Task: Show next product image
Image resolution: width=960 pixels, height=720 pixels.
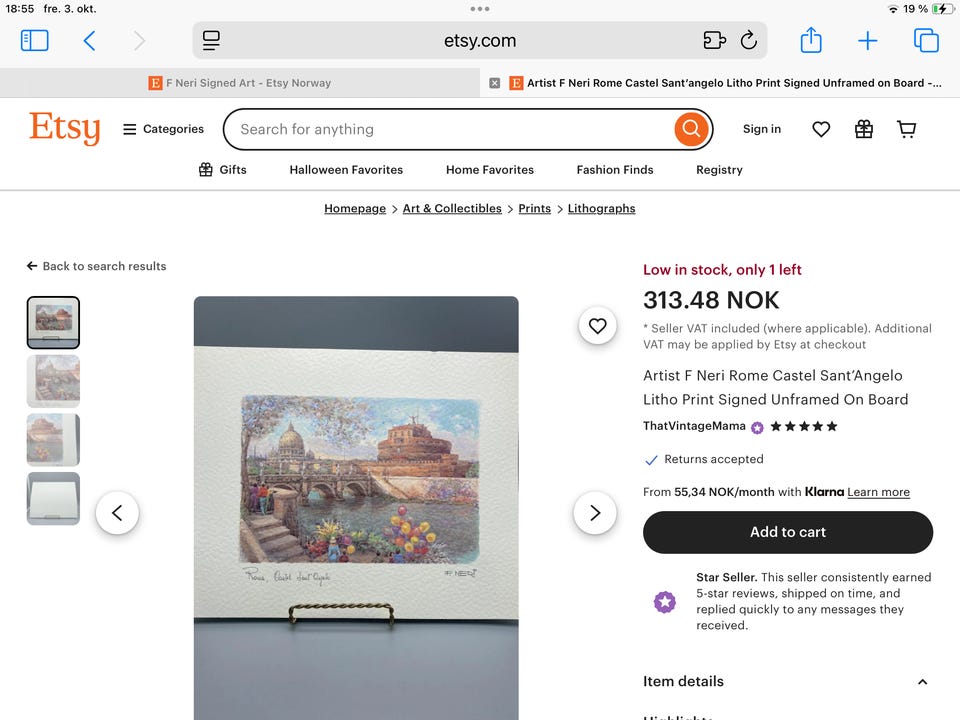Action: (595, 513)
